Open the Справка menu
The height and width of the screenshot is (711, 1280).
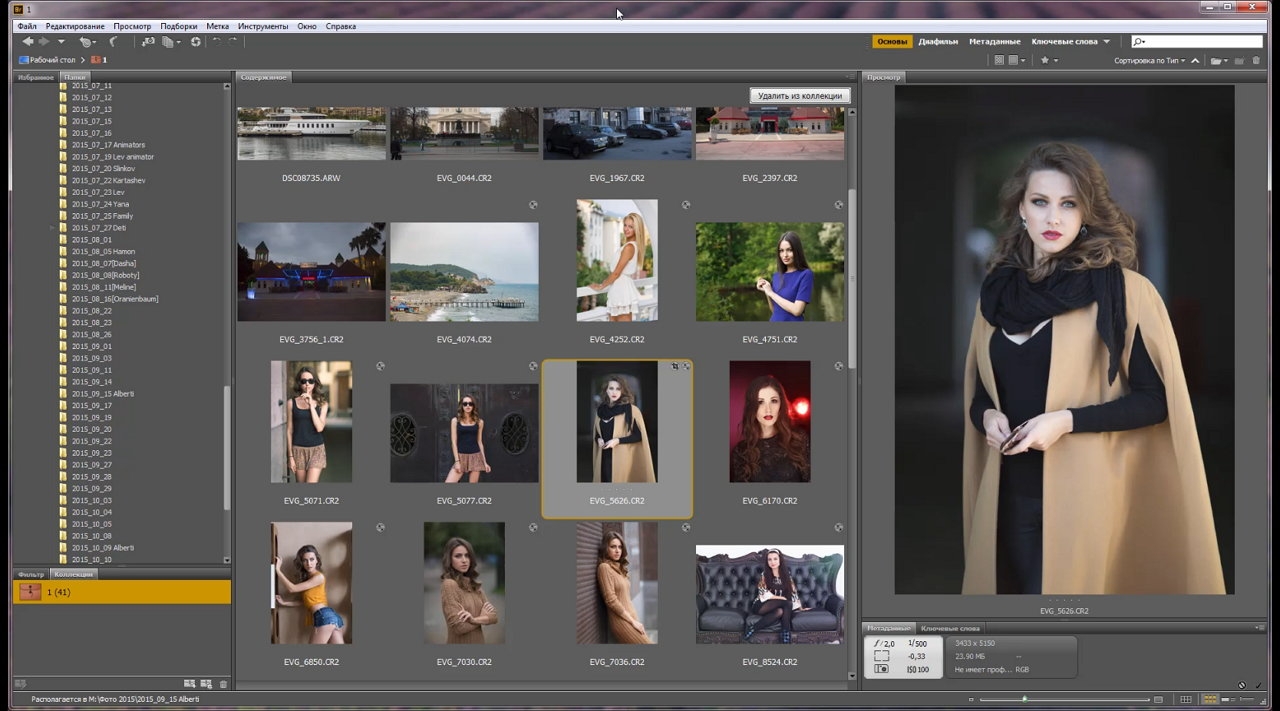(x=341, y=26)
